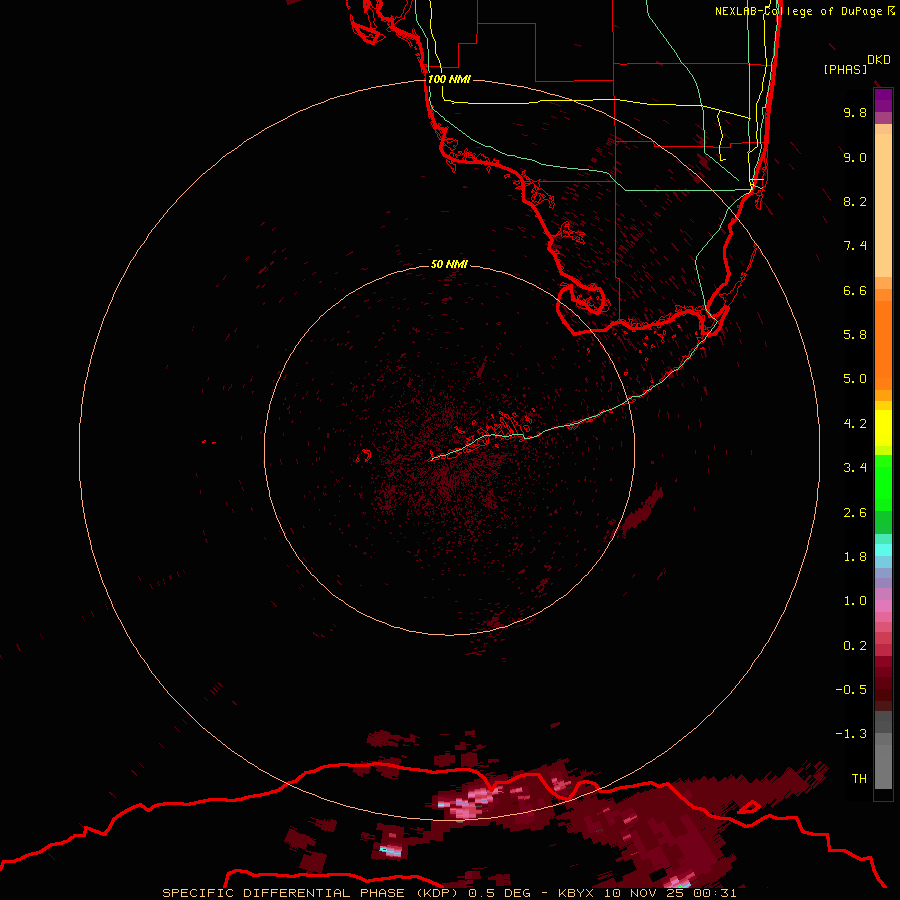900x900 pixels.
Task: Click the 5.8 value on the color scale
Action: click(855, 335)
